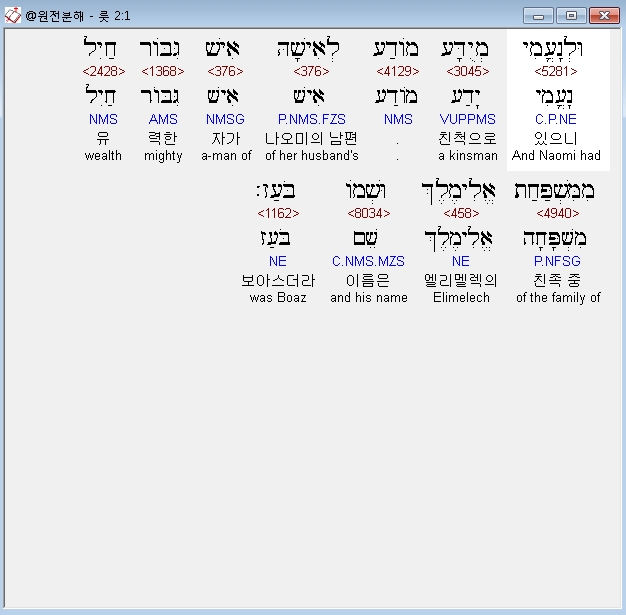This screenshot has width=626, height=615.
Task: Click Korean gloss '친척으로'
Action: click(x=468, y=138)
